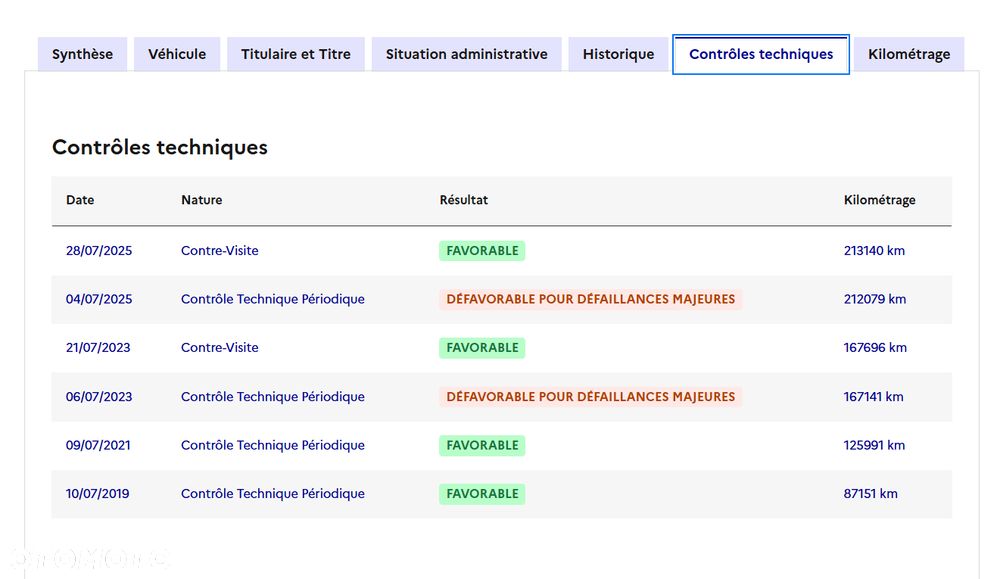Click the Kilométrage column header in the table
This screenshot has width=1000, height=579.
[879, 200]
